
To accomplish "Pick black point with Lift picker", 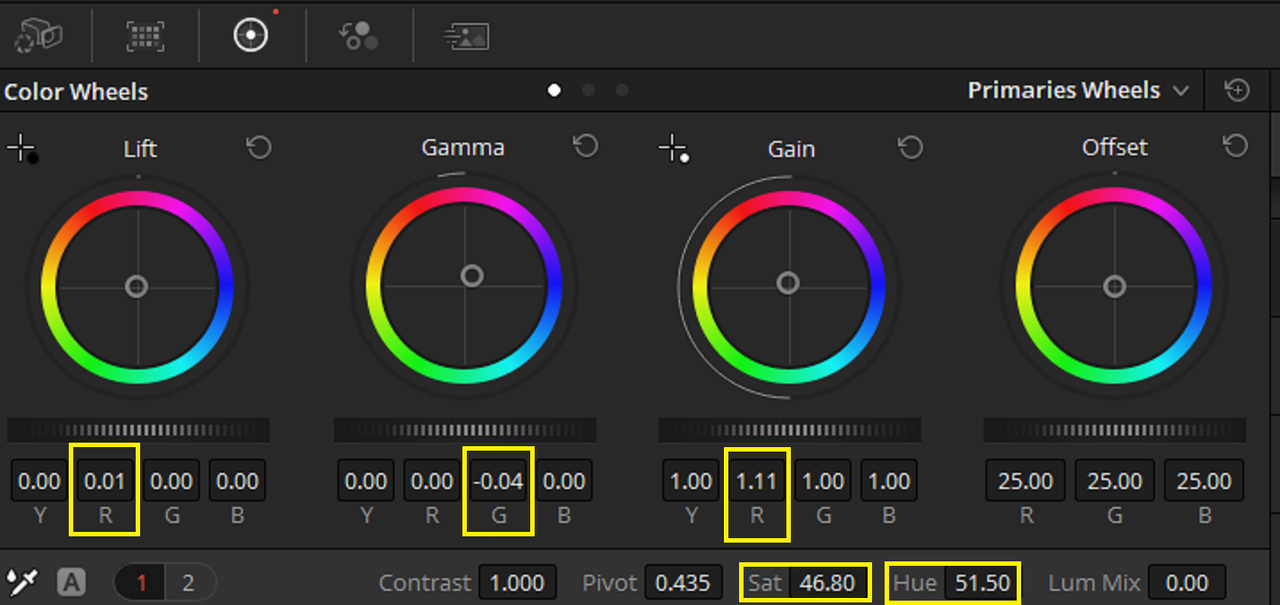I will tap(22, 150).
